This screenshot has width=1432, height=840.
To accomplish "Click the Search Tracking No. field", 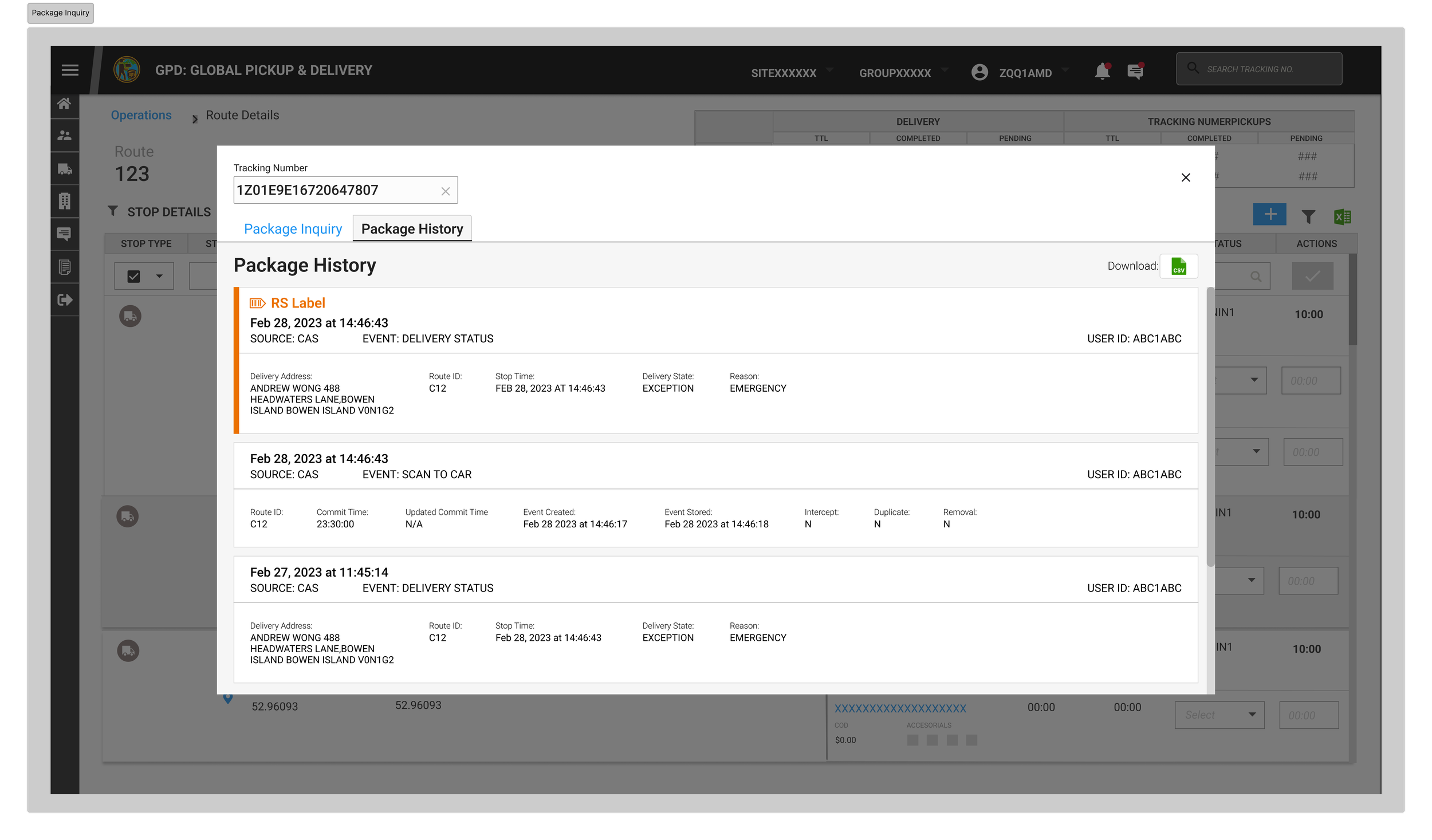I will [x=1260, y=69].
